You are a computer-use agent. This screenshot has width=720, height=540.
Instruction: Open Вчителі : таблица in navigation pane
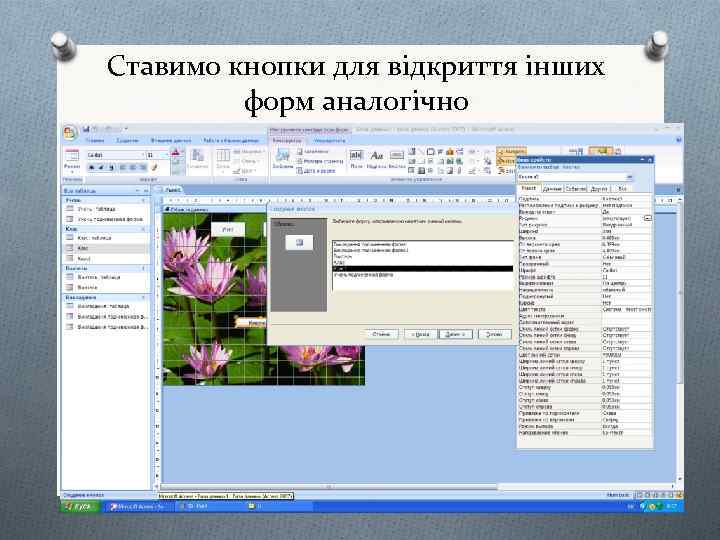pyautogui.click(x=99, y=277)
